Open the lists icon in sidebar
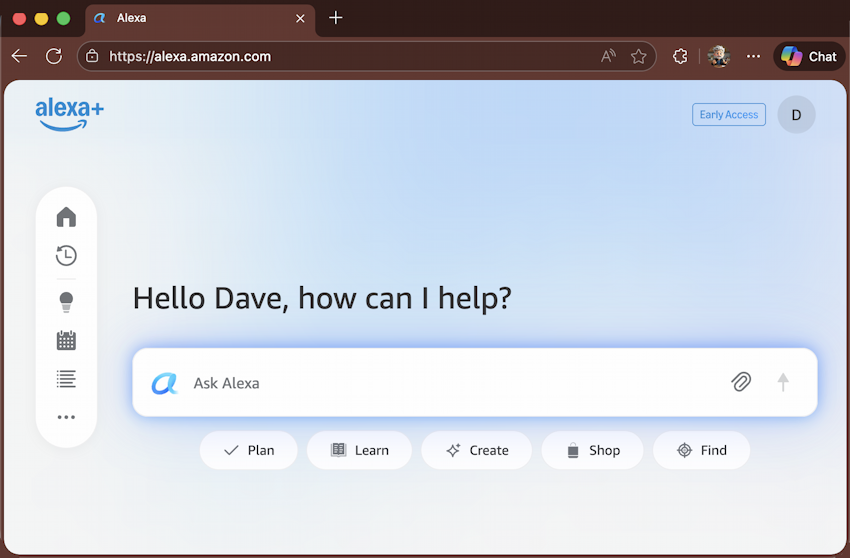 point(66,379)
